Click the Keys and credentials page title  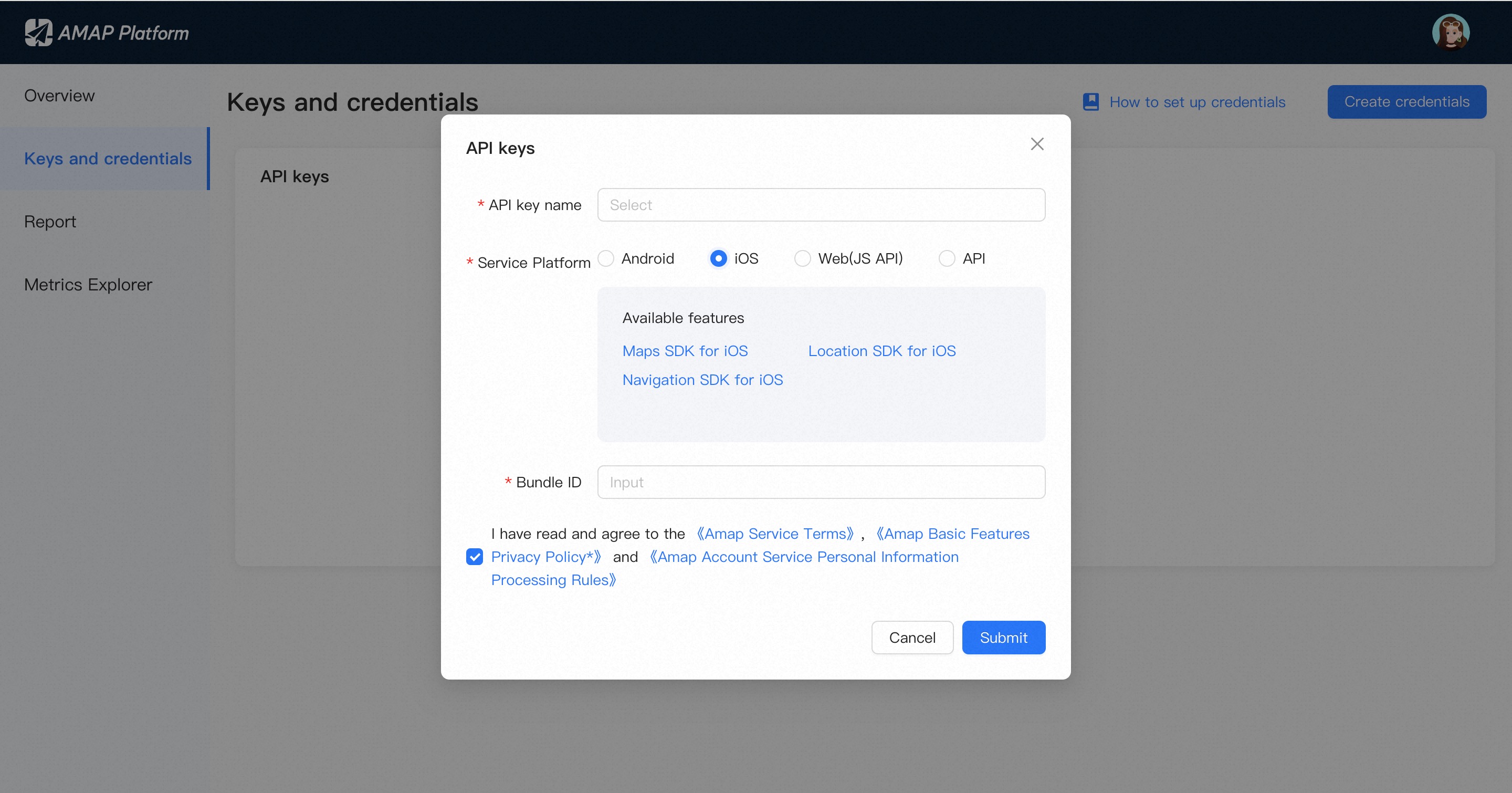353,102
